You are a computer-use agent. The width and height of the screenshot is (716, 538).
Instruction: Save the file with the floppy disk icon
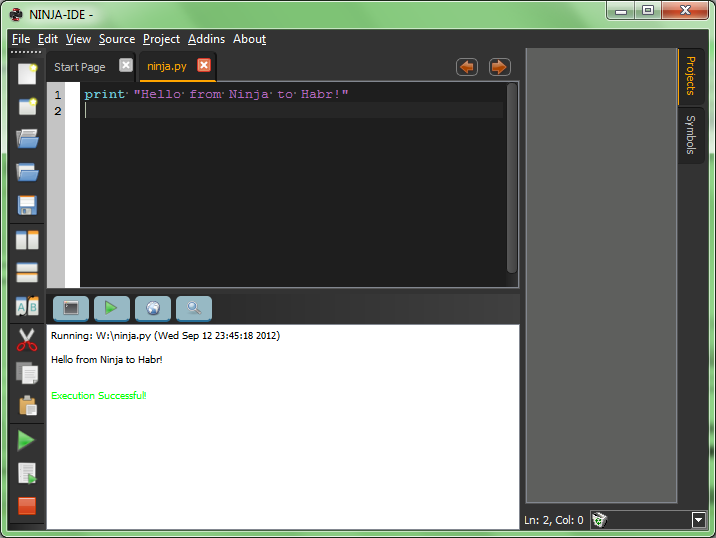coord(27,205)
